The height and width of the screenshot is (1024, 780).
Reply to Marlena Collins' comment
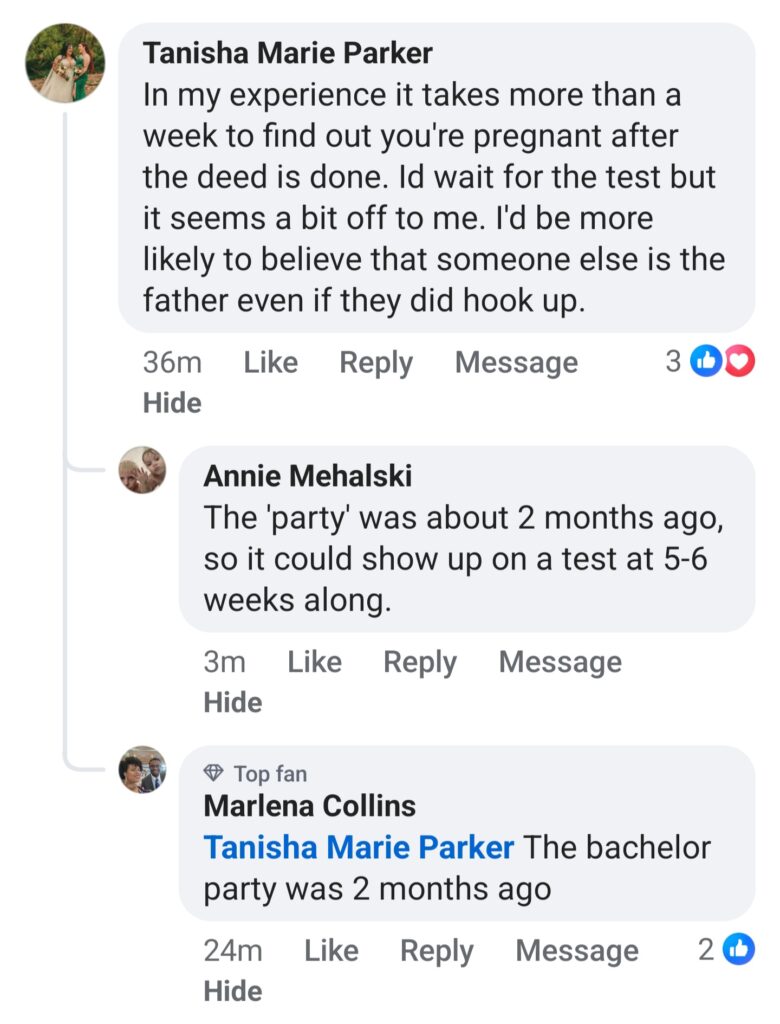(x=437, y=951)
